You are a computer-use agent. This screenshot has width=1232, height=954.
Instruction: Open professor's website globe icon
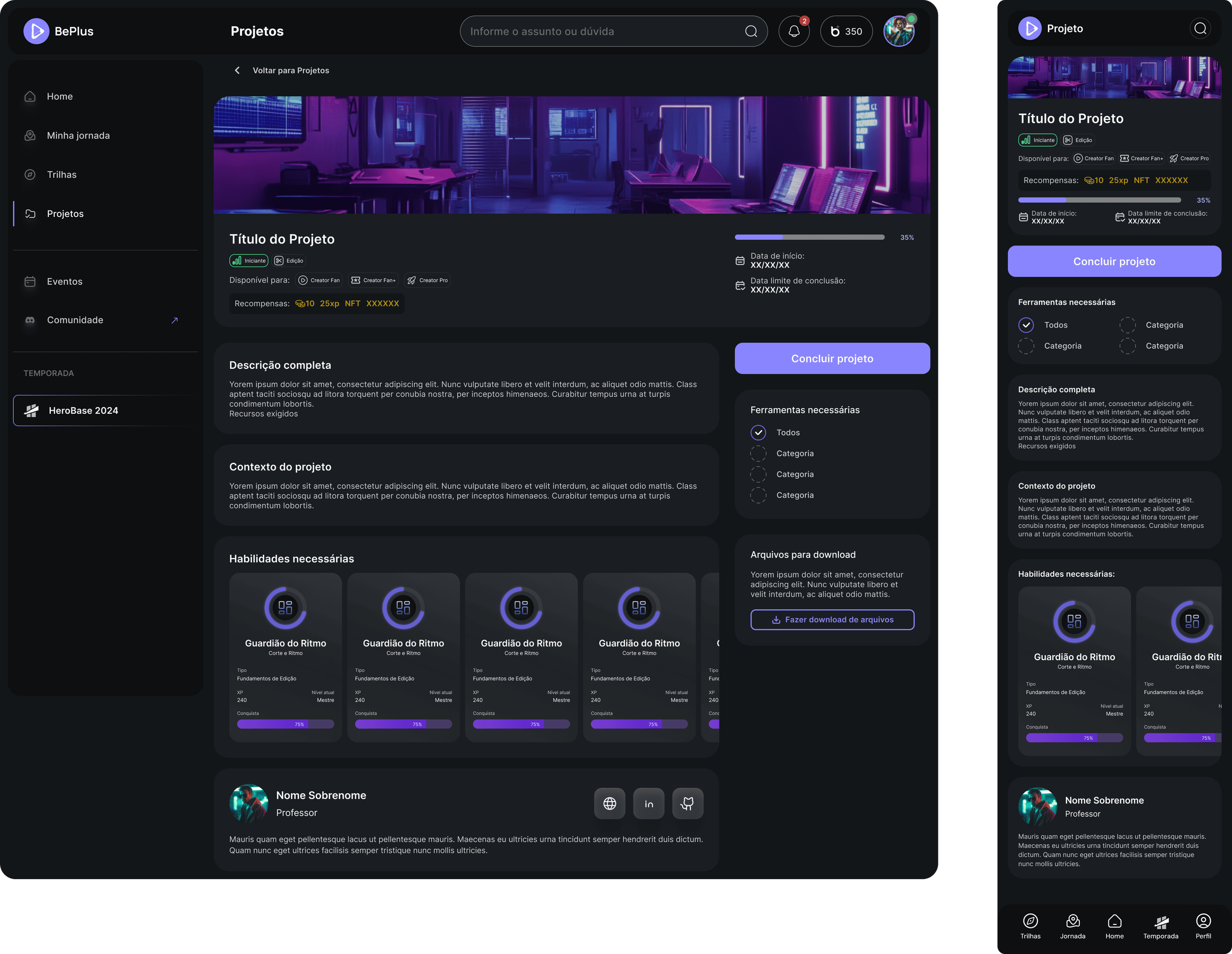tap(609, 803)
